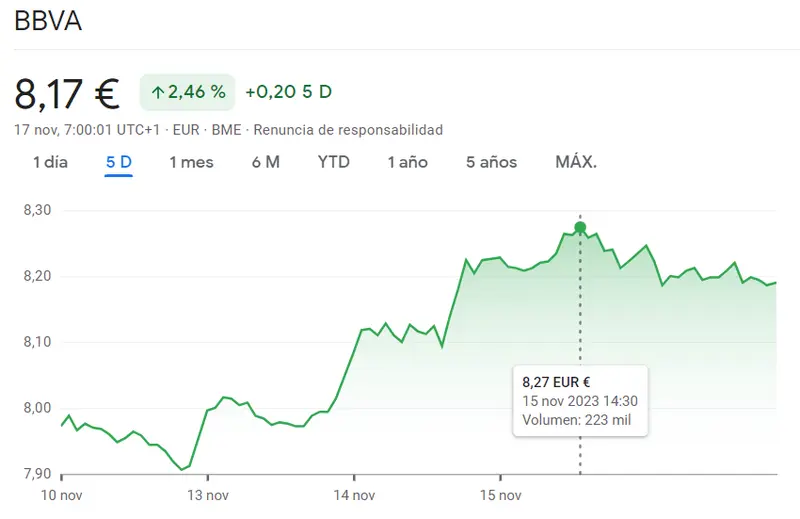Click the tooltip date 15 nov 2023 14:30

click(x=580, y=401)
